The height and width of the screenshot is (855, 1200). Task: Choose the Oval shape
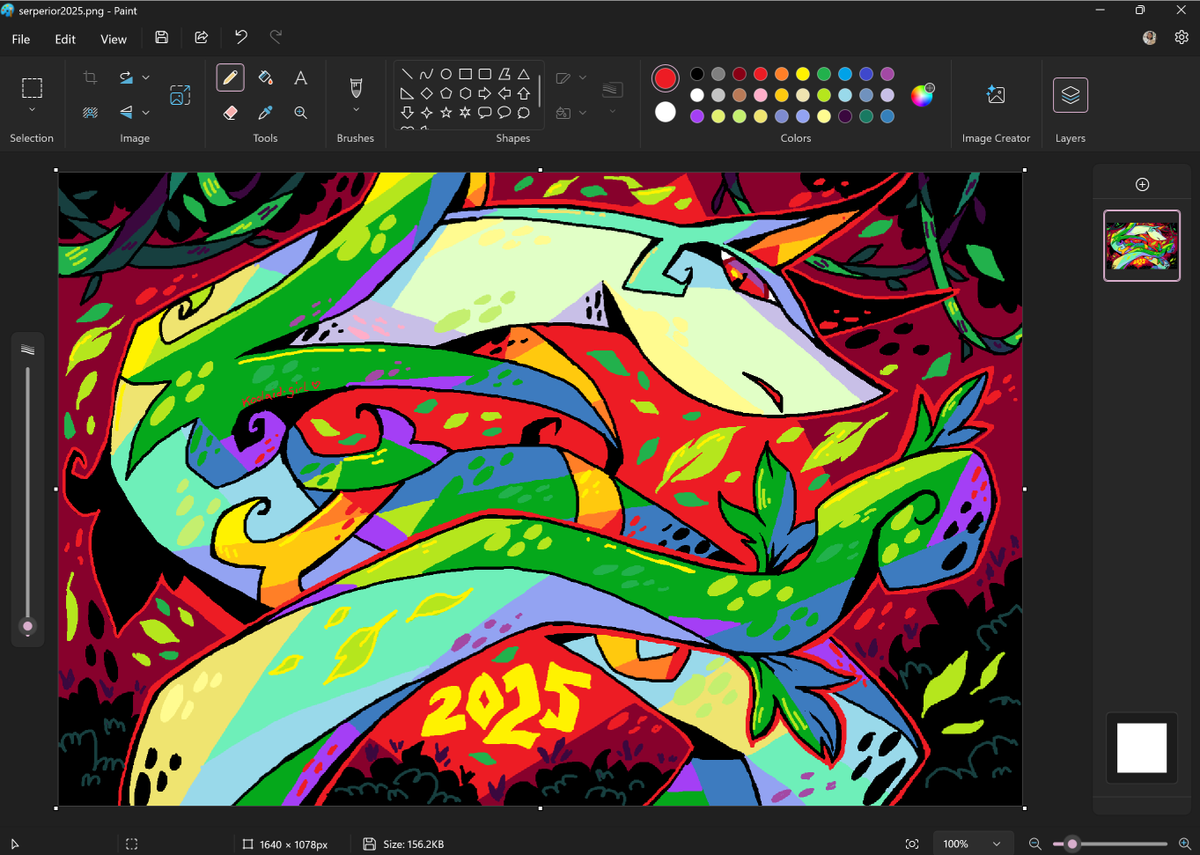coord(446,74)
